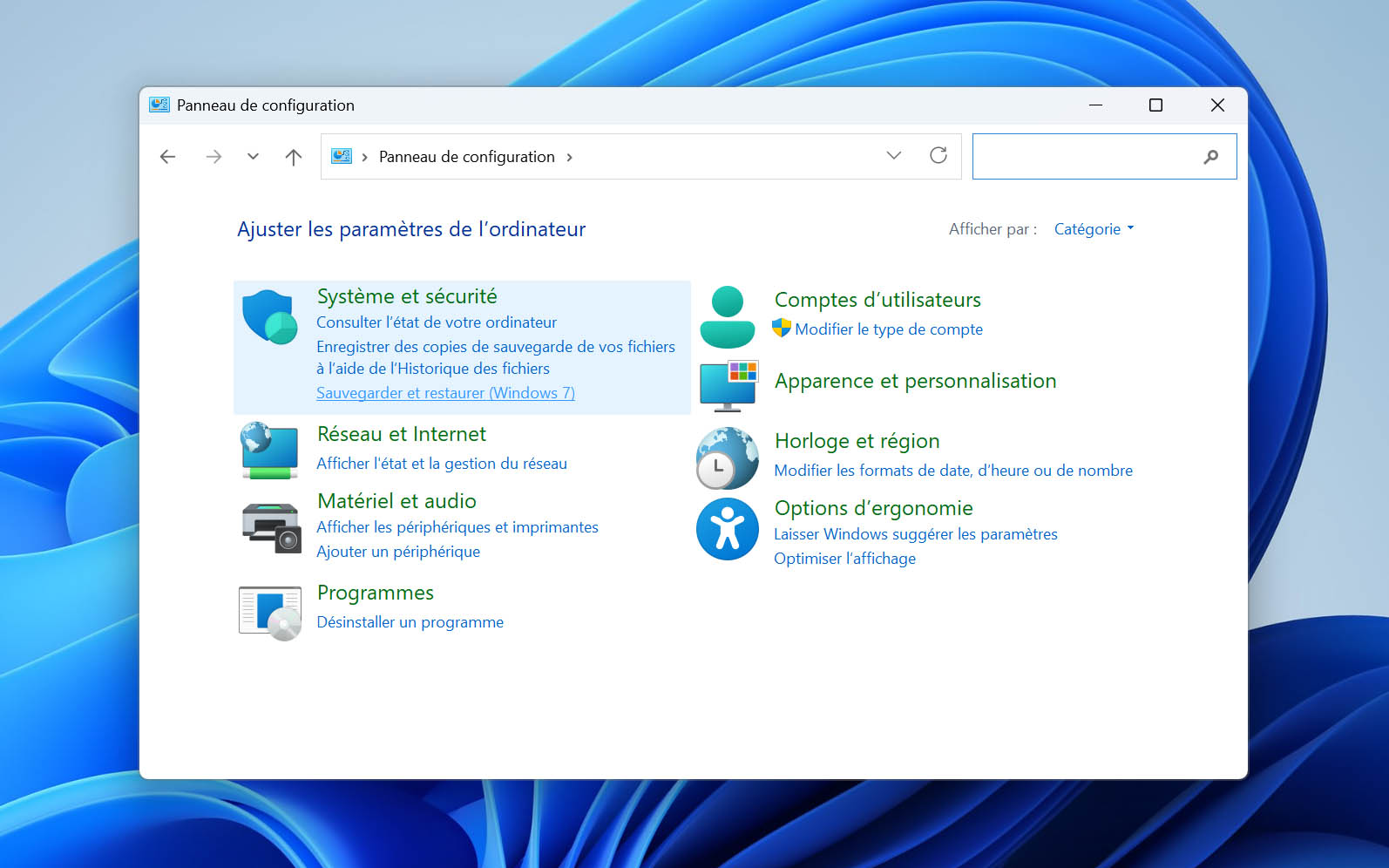Click the Options d'ergonomie accessibility icon
The width and height of the screenshot is (1389, 868).
tap(728, 529)
